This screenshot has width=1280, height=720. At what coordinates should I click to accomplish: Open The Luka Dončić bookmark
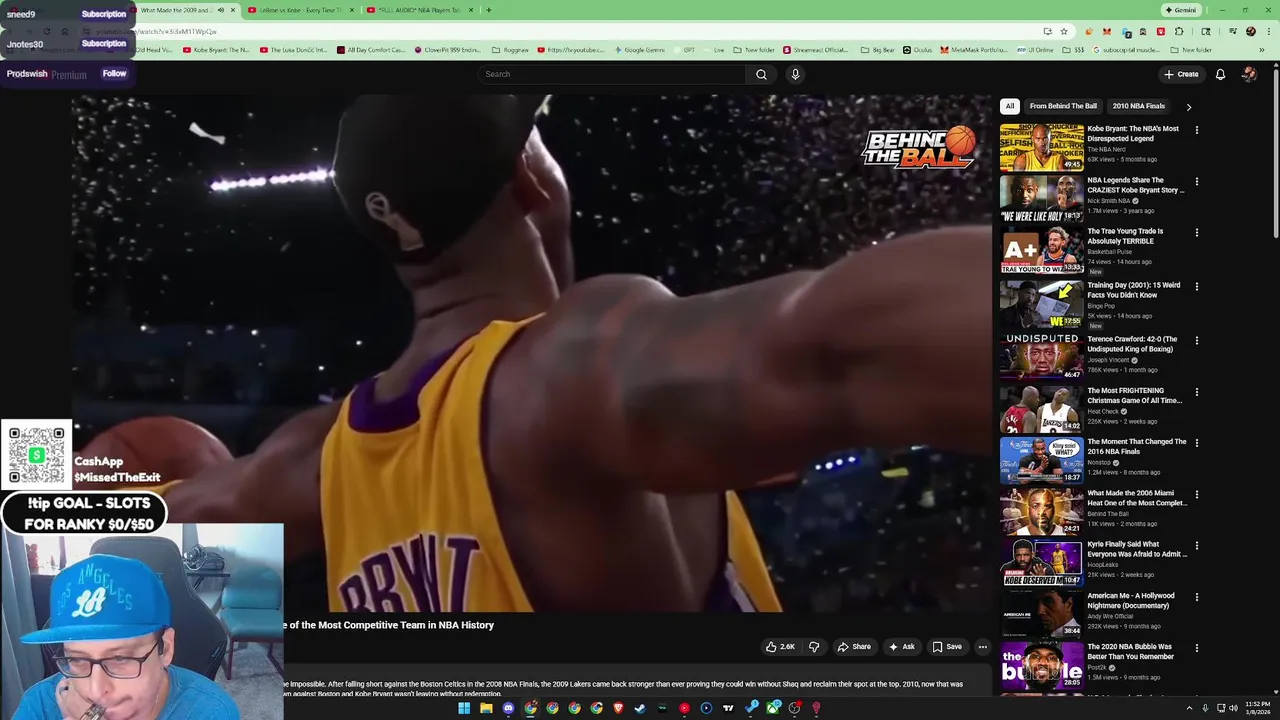[293, 50]
